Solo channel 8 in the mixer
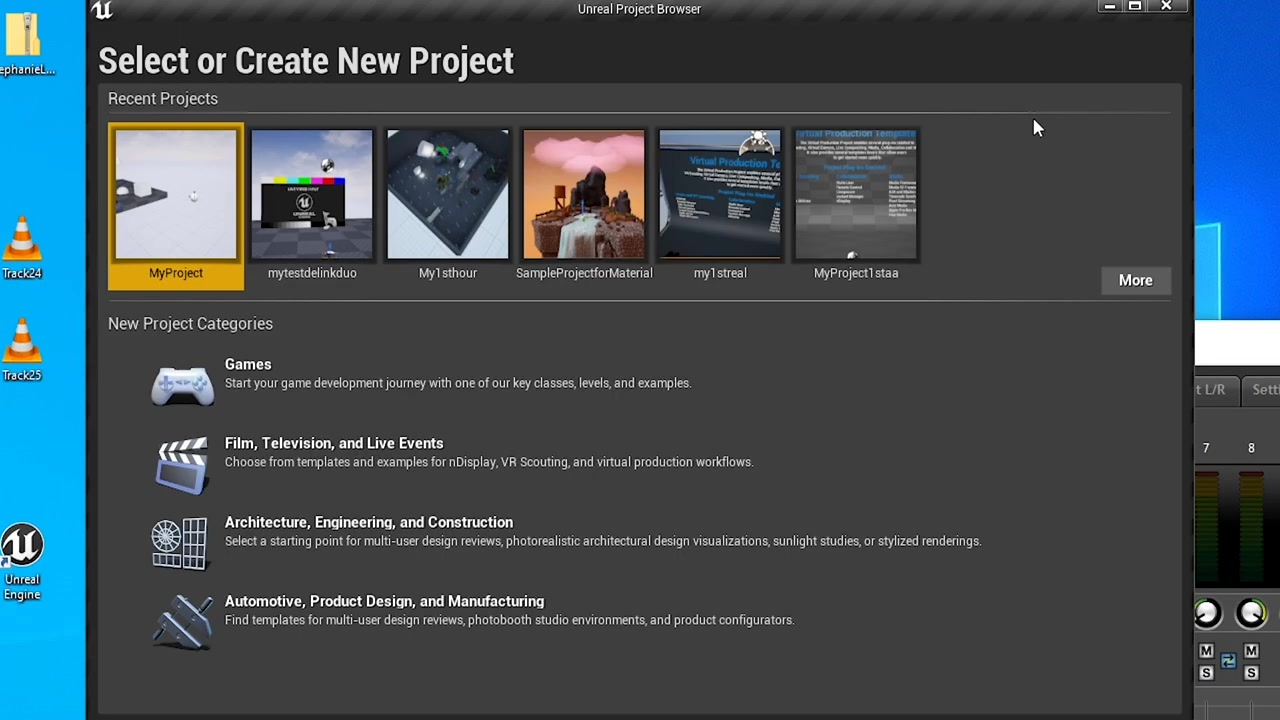Screen dimensions: 1280x720 click(x=1251, y=673)
